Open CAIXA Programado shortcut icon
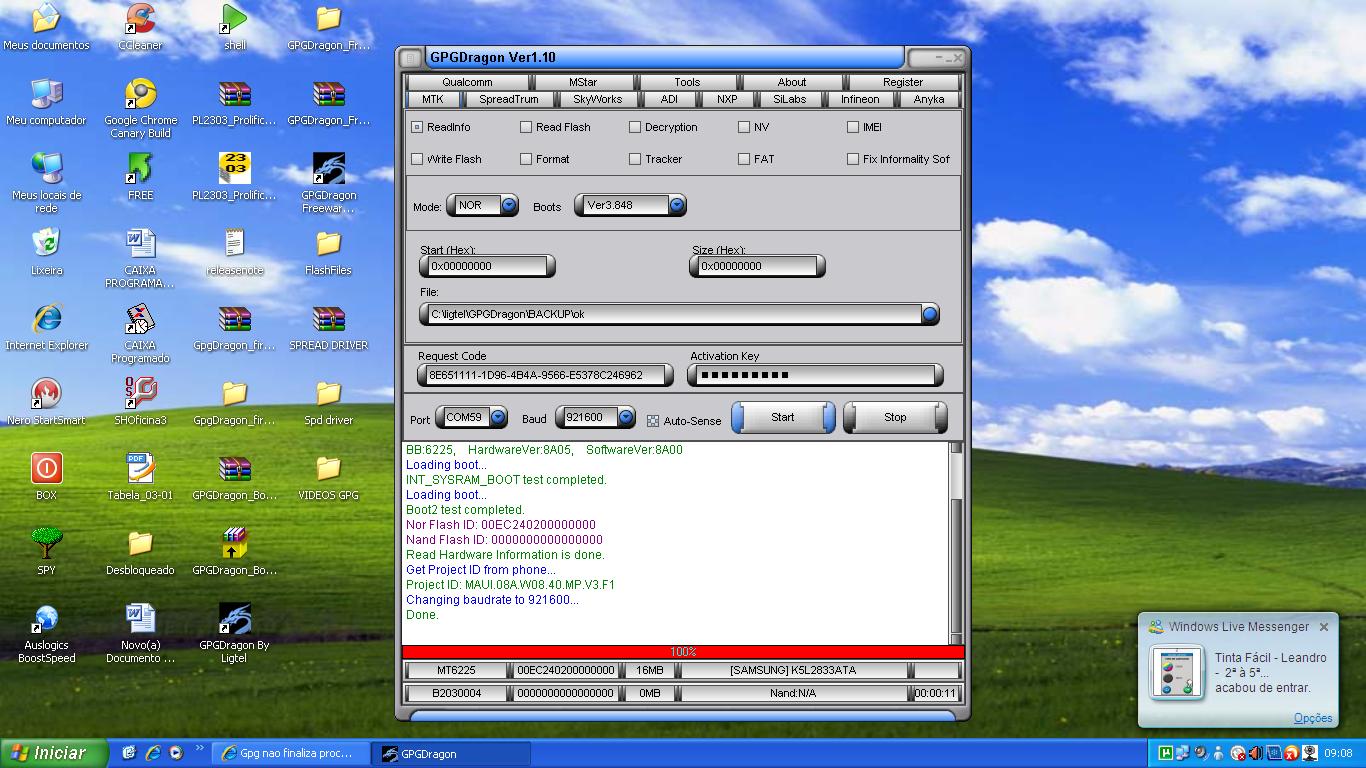The height and width of the screenshot is (768, 1366). [140, 333]
